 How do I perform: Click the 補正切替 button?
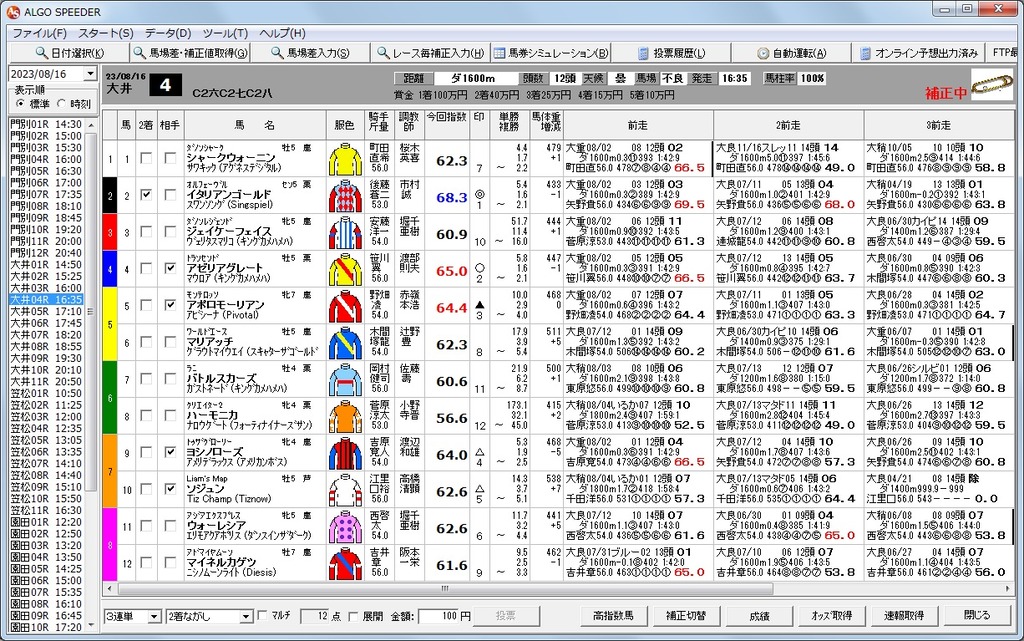coord(686,616)
